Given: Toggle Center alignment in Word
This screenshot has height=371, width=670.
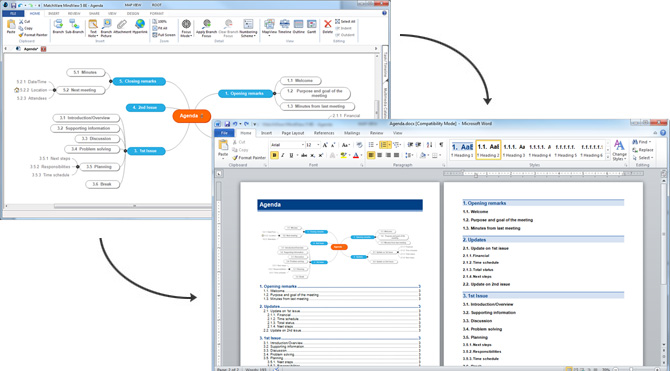Looking at the screenshot, I should (x=379, y=156).
